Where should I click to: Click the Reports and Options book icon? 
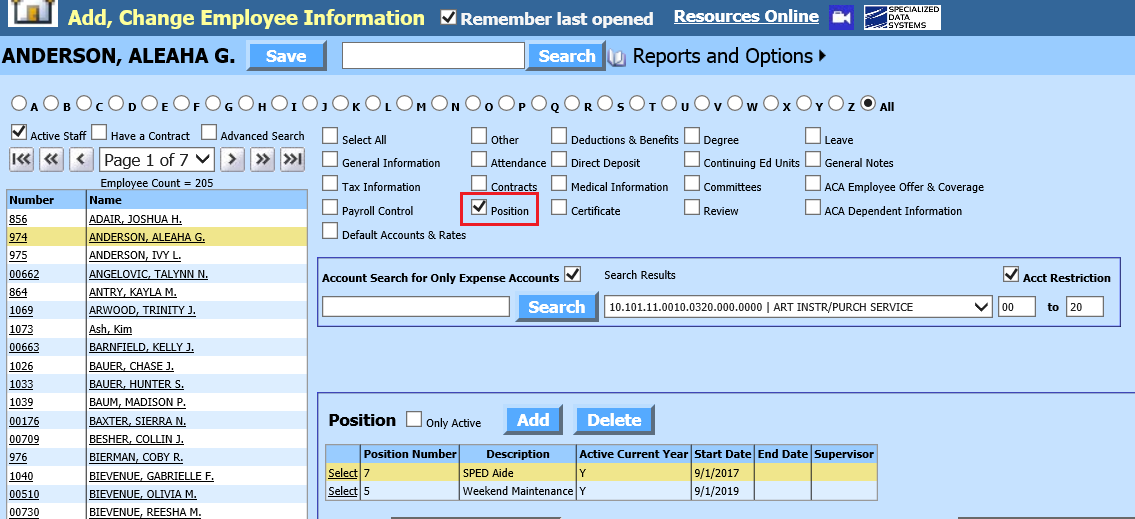coord(617,57)
